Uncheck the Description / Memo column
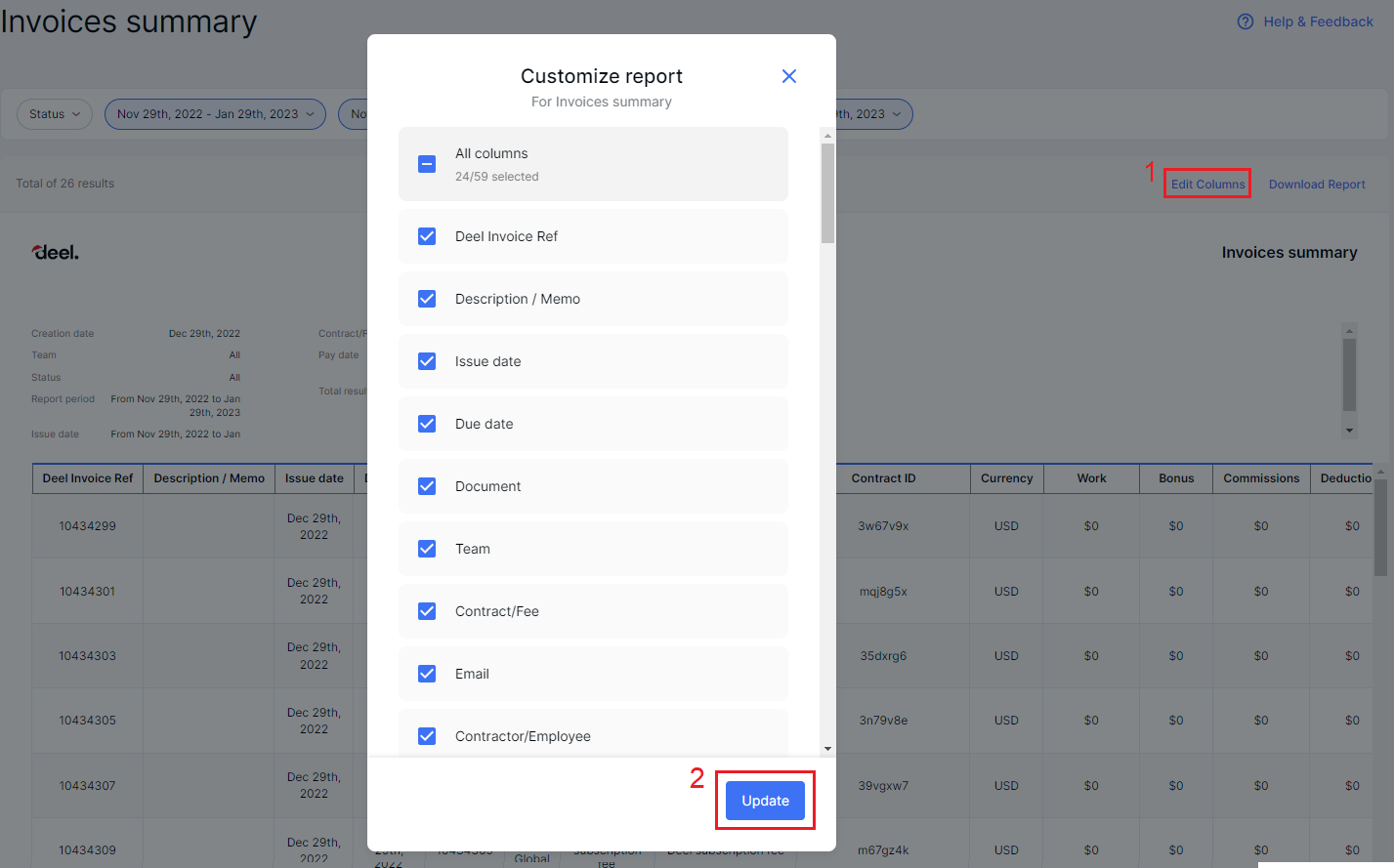The width and height of the screenshot is (1394, 868). [427, 298]
